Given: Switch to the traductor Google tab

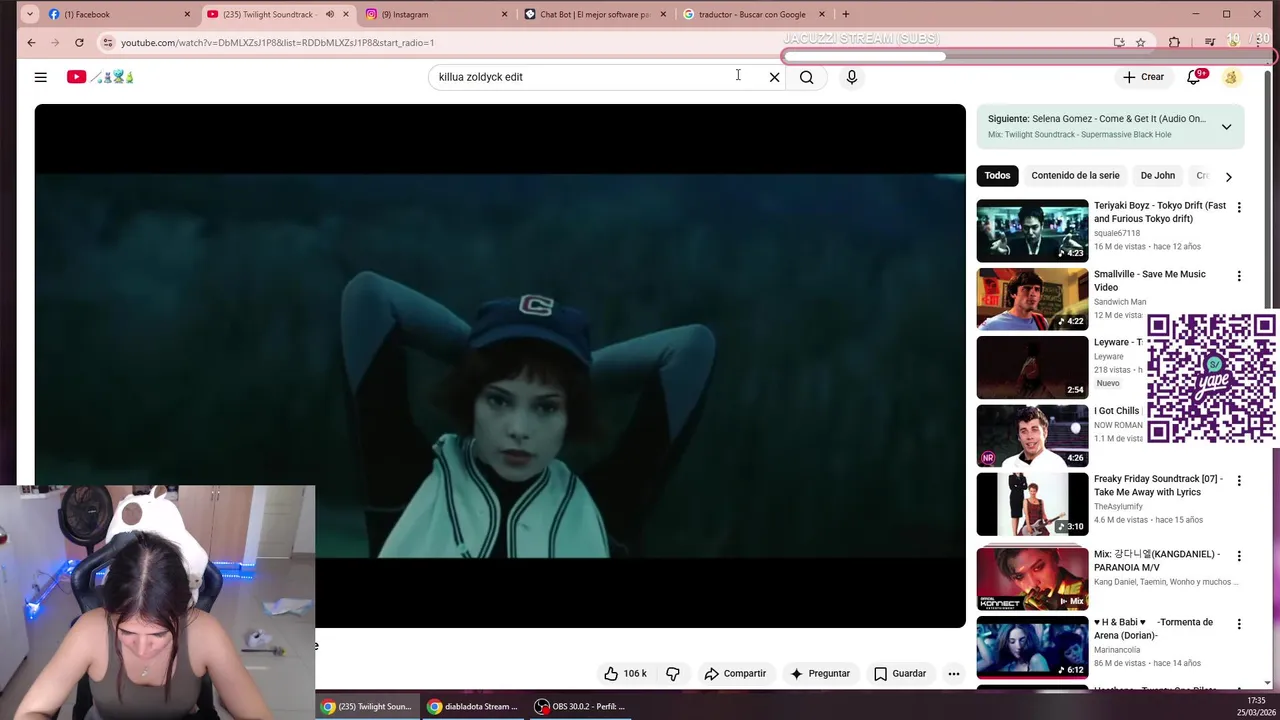Looking at the screenshot, I should (x=752, y=14).
